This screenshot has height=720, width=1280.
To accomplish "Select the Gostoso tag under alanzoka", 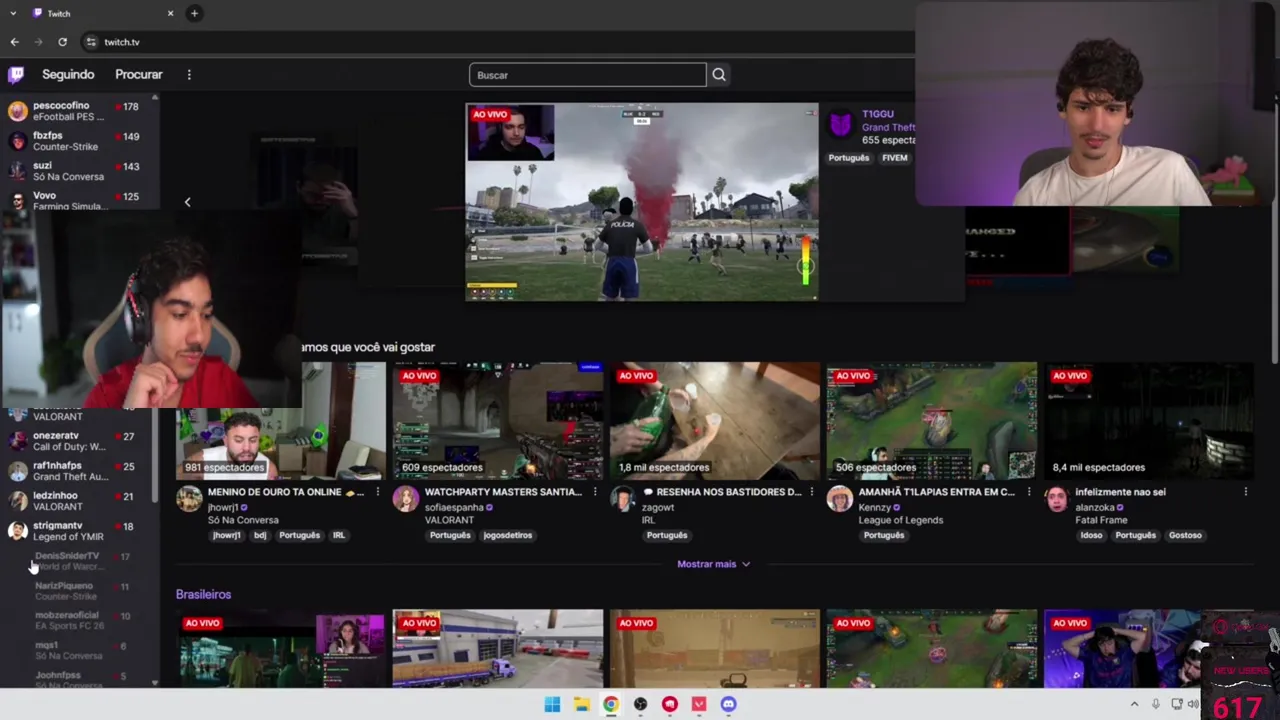I will [1185, 535].
